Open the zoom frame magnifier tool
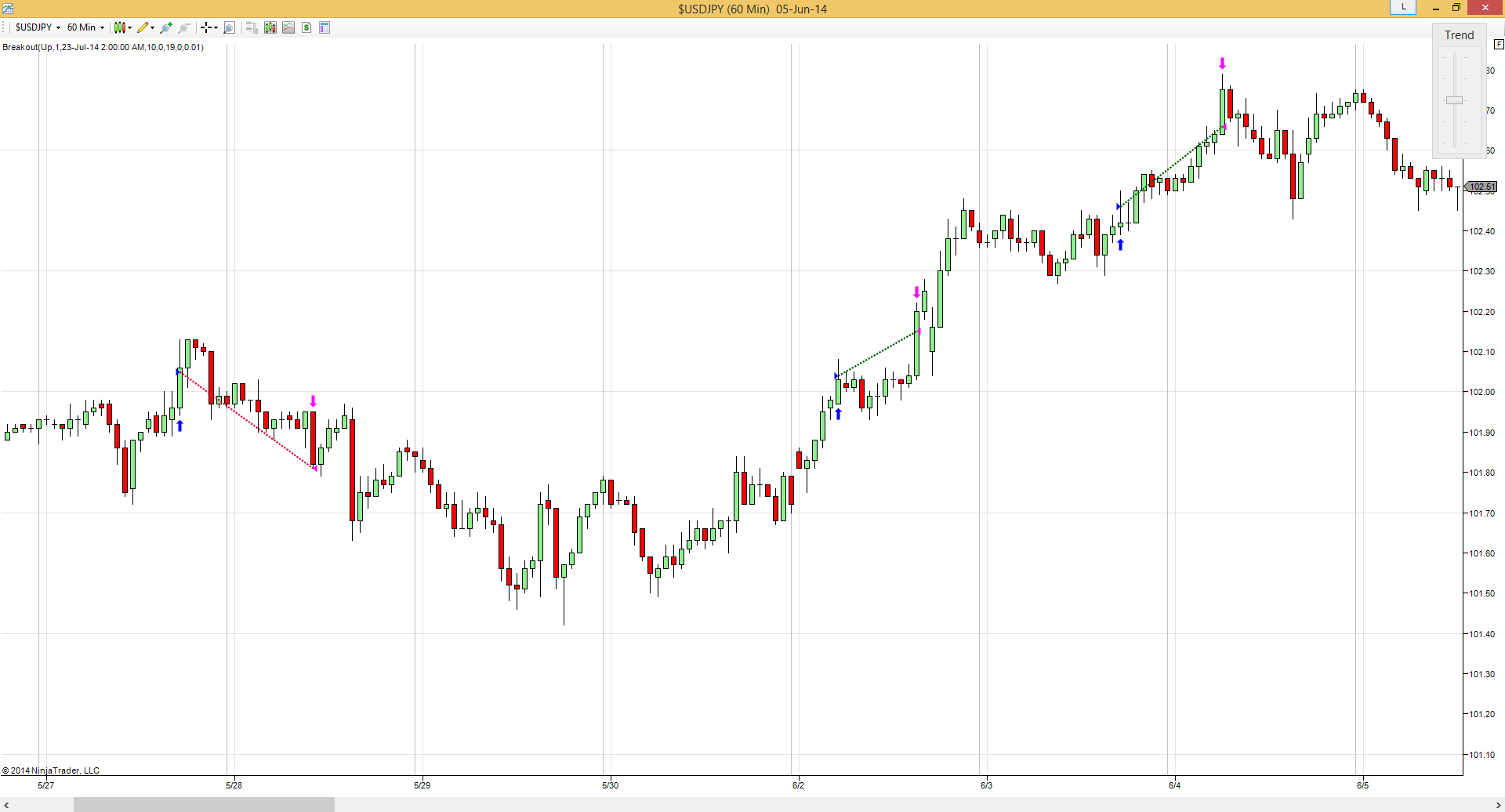1505x812 pixels. (229, 27)
